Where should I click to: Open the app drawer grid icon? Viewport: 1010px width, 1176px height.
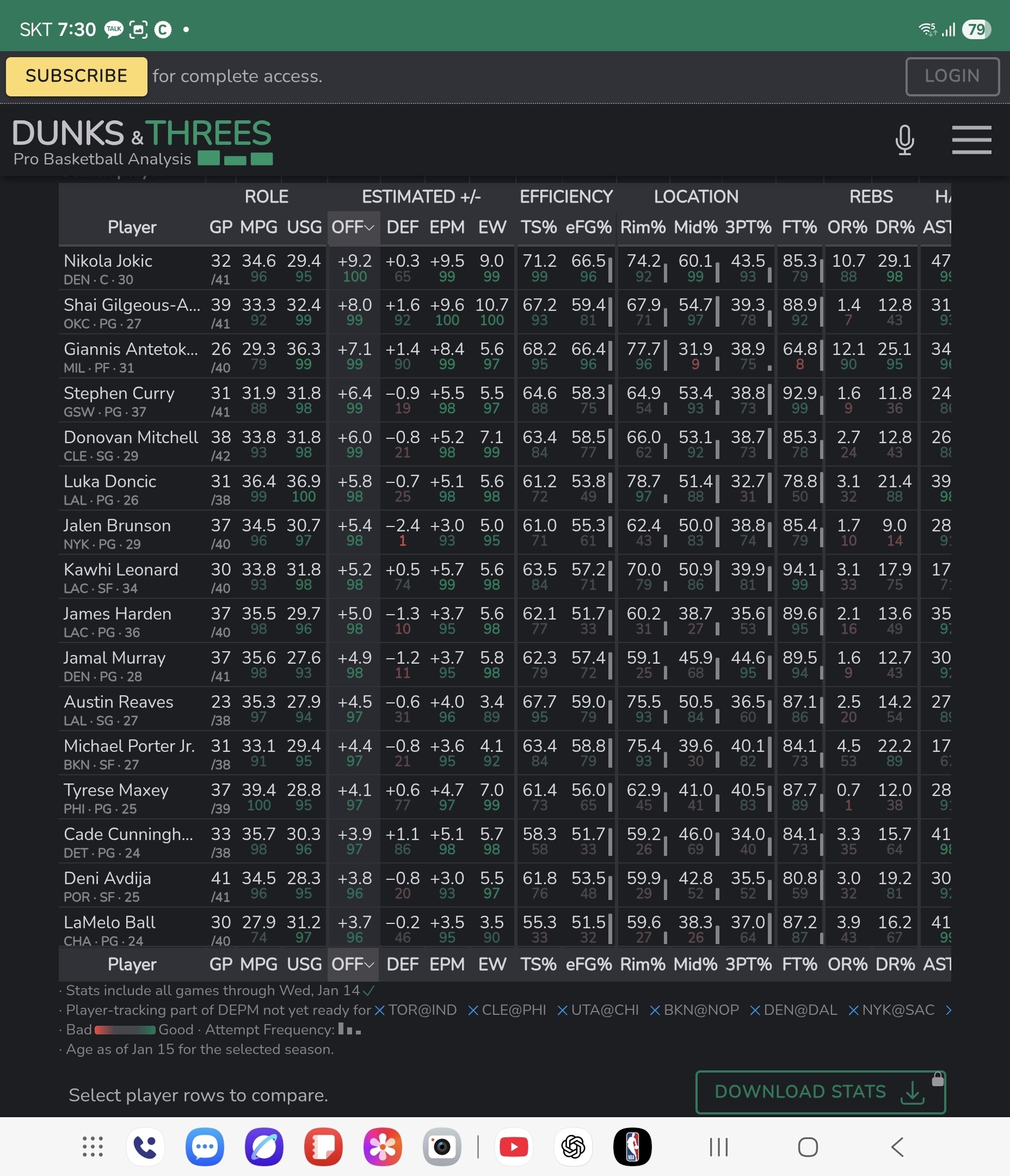(x=93, y=1147)
